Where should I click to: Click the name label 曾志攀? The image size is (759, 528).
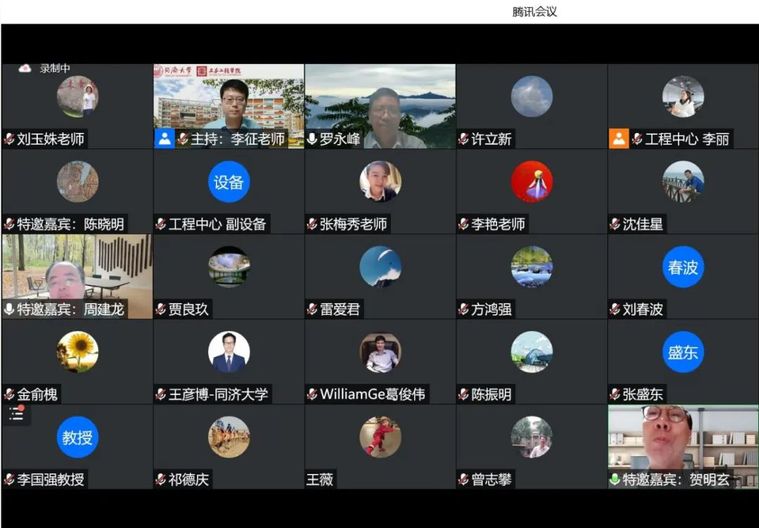pos(491,479)
